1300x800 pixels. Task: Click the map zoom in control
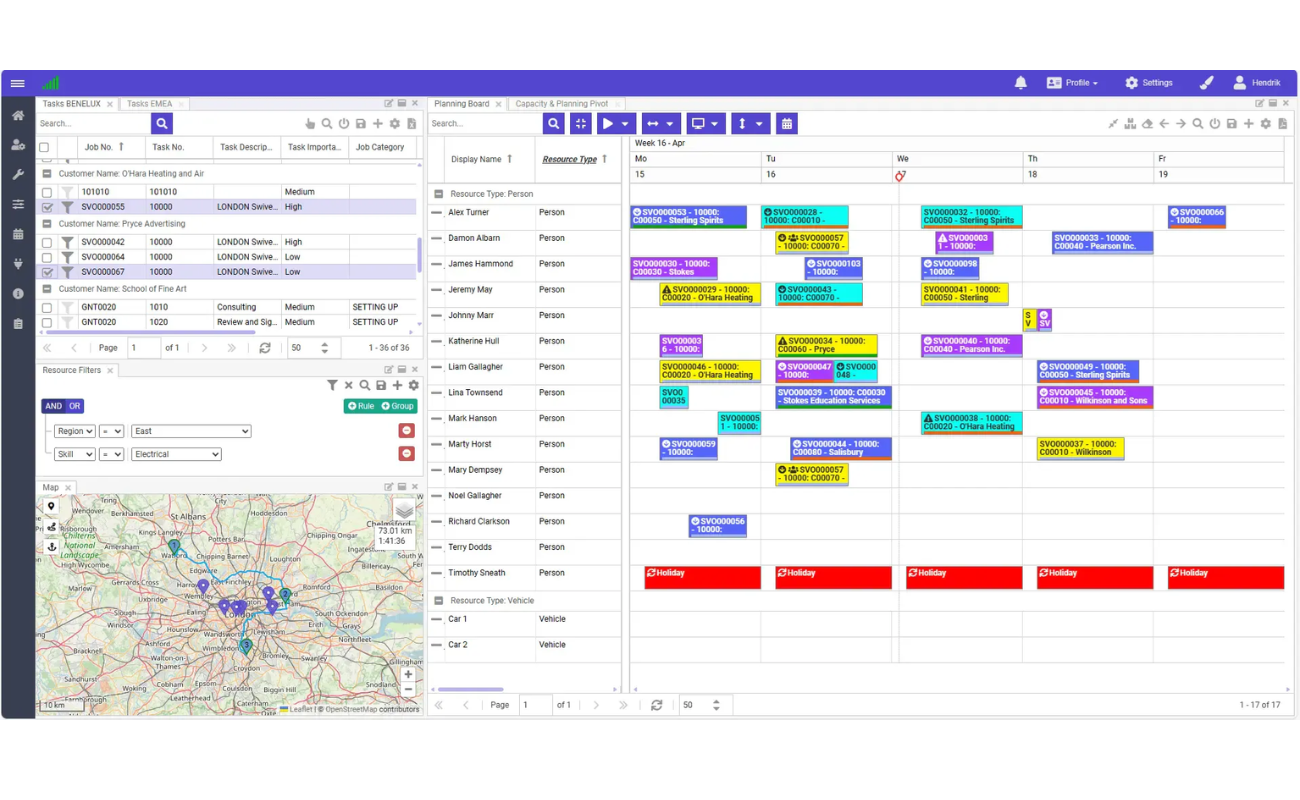[408, 675]
